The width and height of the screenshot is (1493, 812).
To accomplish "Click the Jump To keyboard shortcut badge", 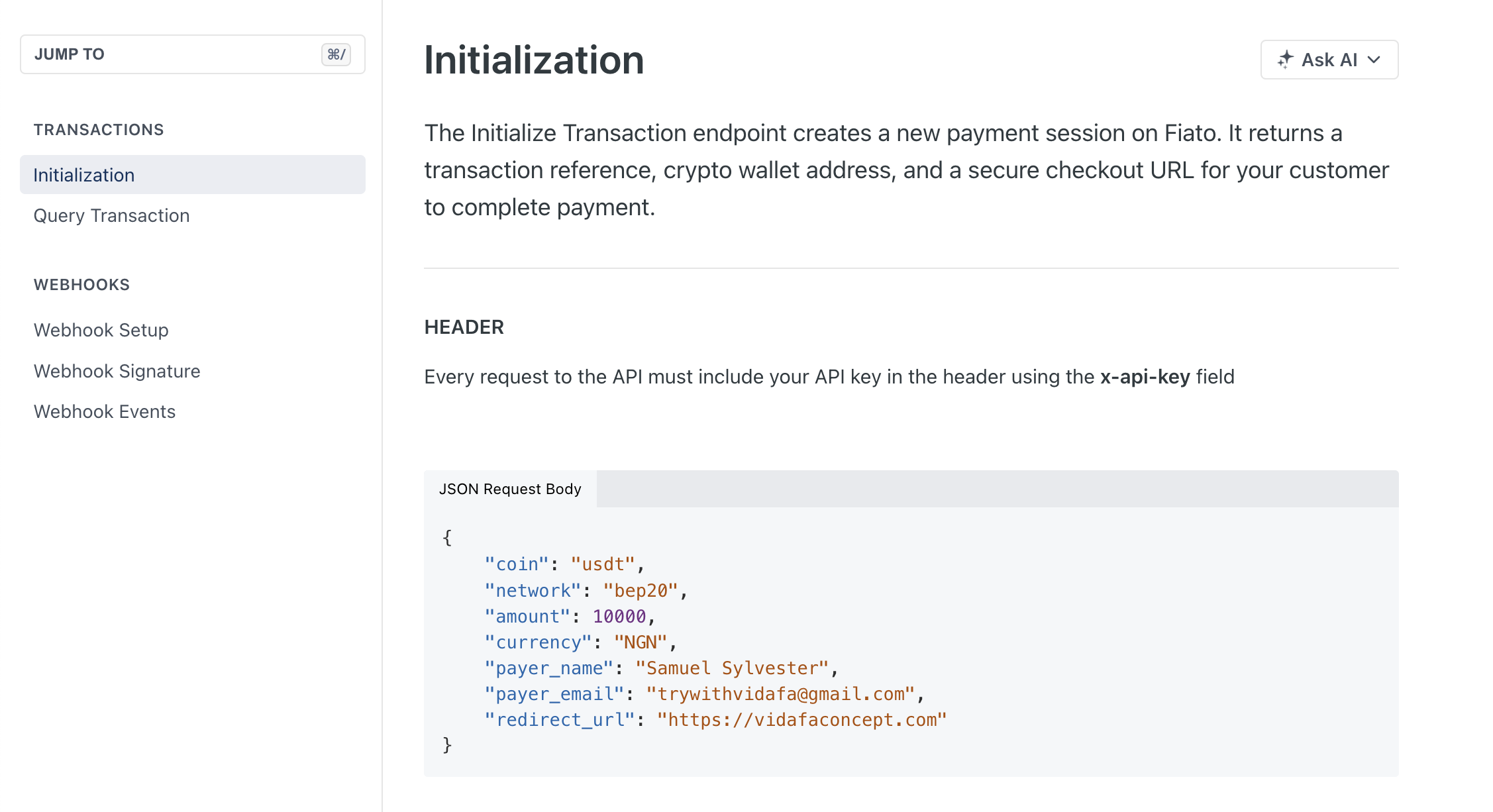I will coord(336,54).
